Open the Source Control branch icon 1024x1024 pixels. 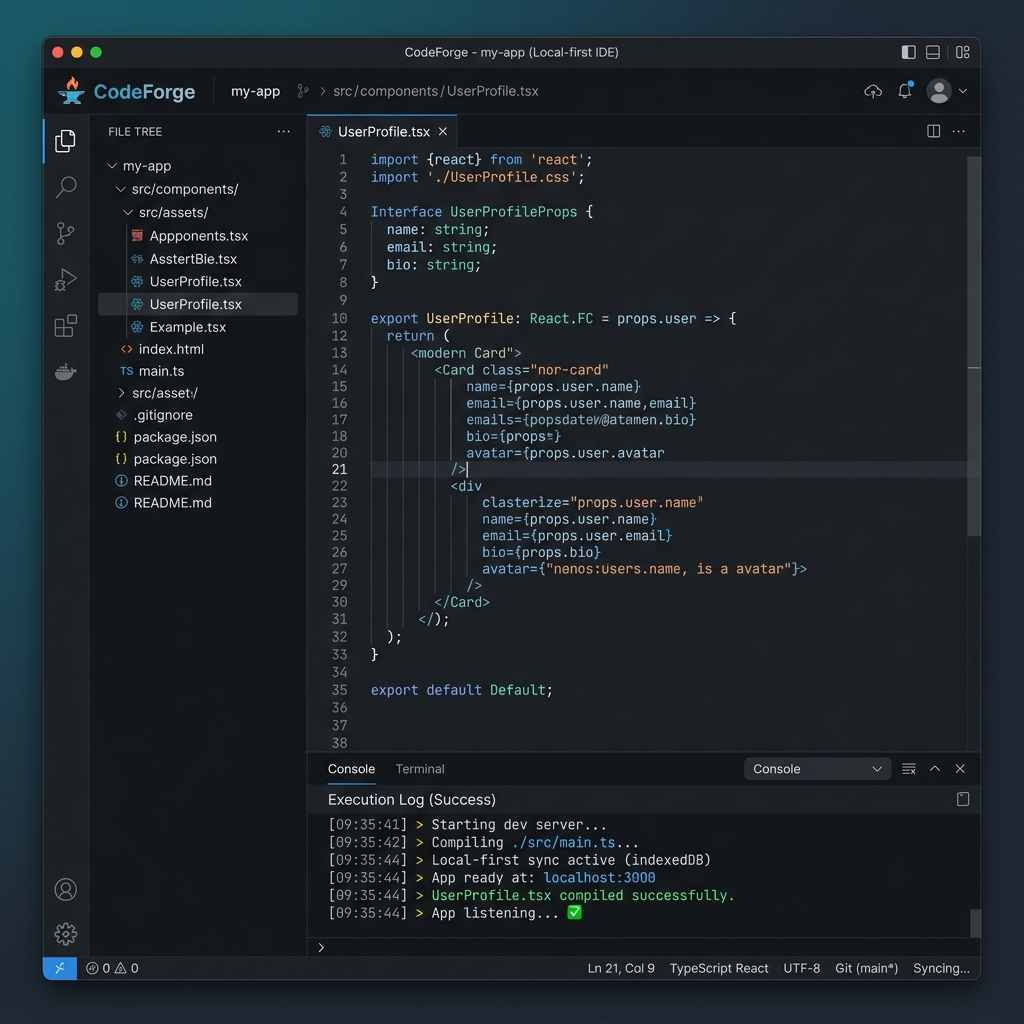65,233
